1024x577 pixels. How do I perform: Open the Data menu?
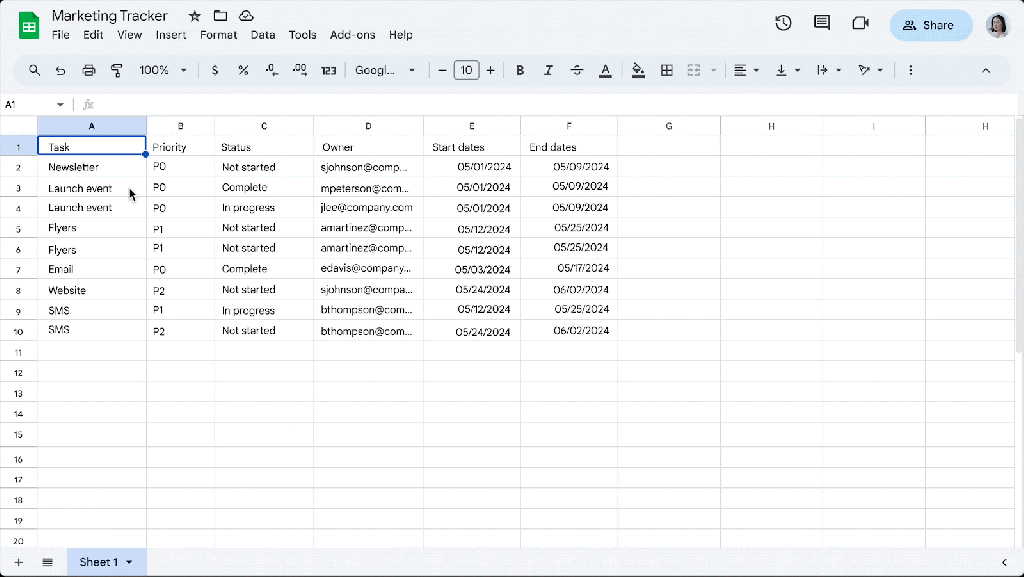point(263,35)
